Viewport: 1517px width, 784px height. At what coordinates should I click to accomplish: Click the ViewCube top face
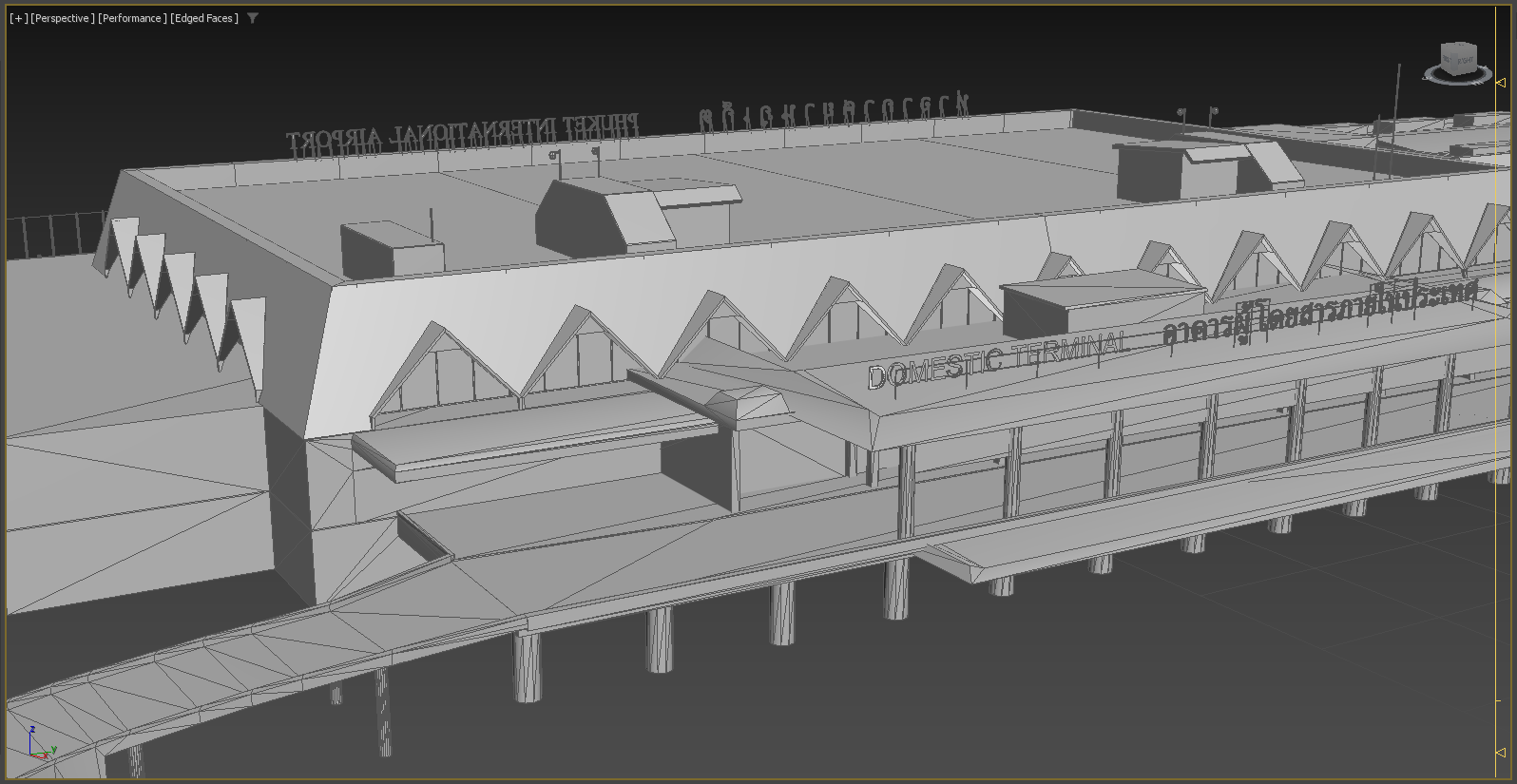(1458, 47)
